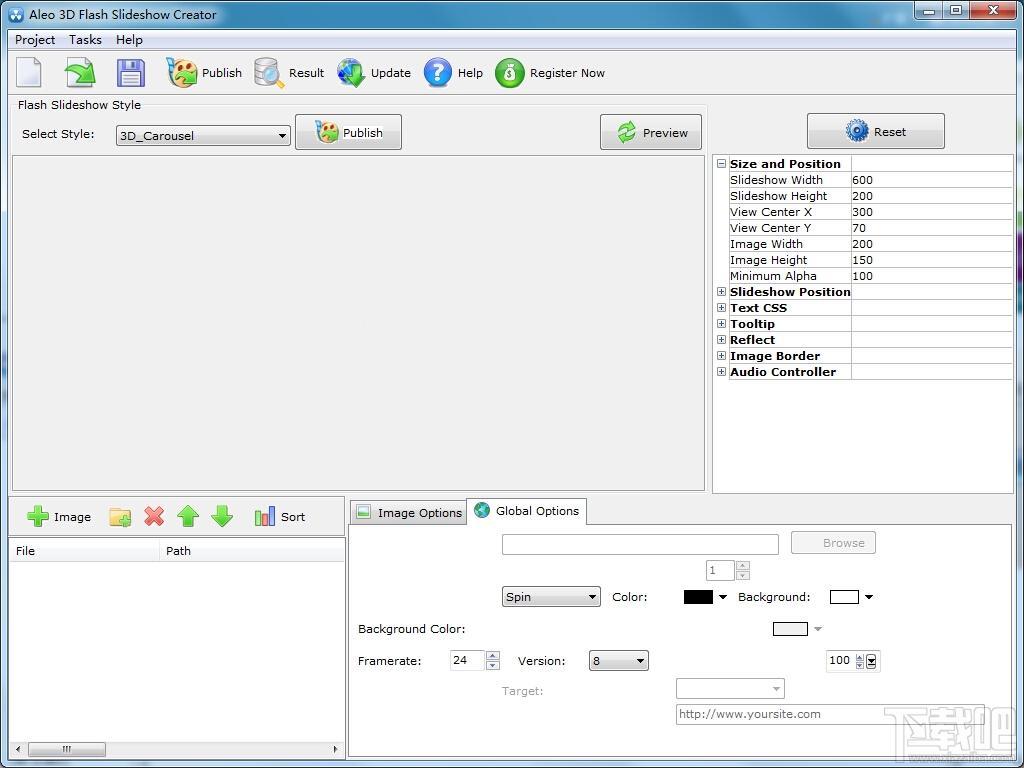Add image folder with the folder icon

(x=120, y=517)
